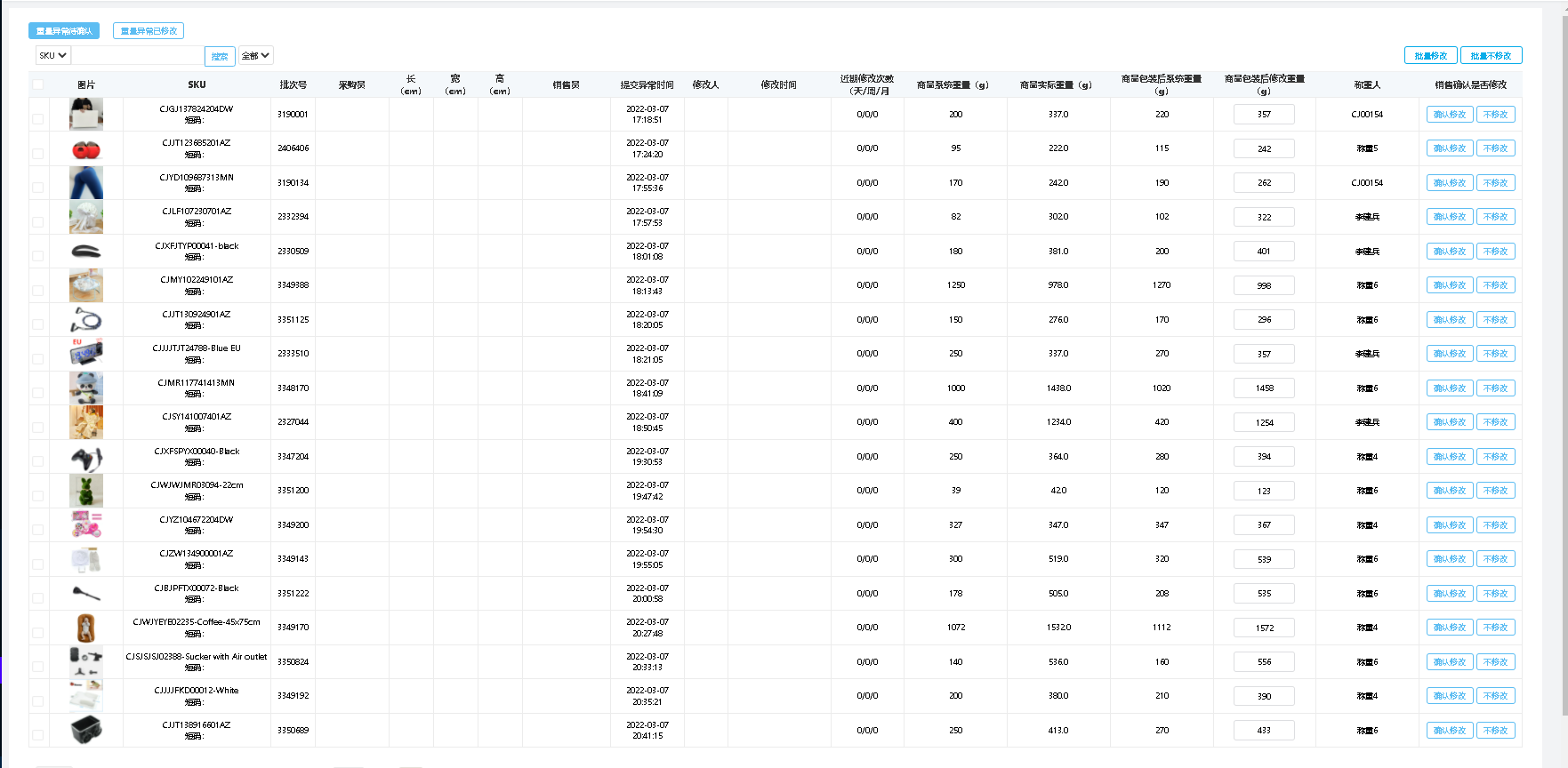1568x768 pixels.
Task: Click the 批量不修改 button
Action: (1492, 55)
